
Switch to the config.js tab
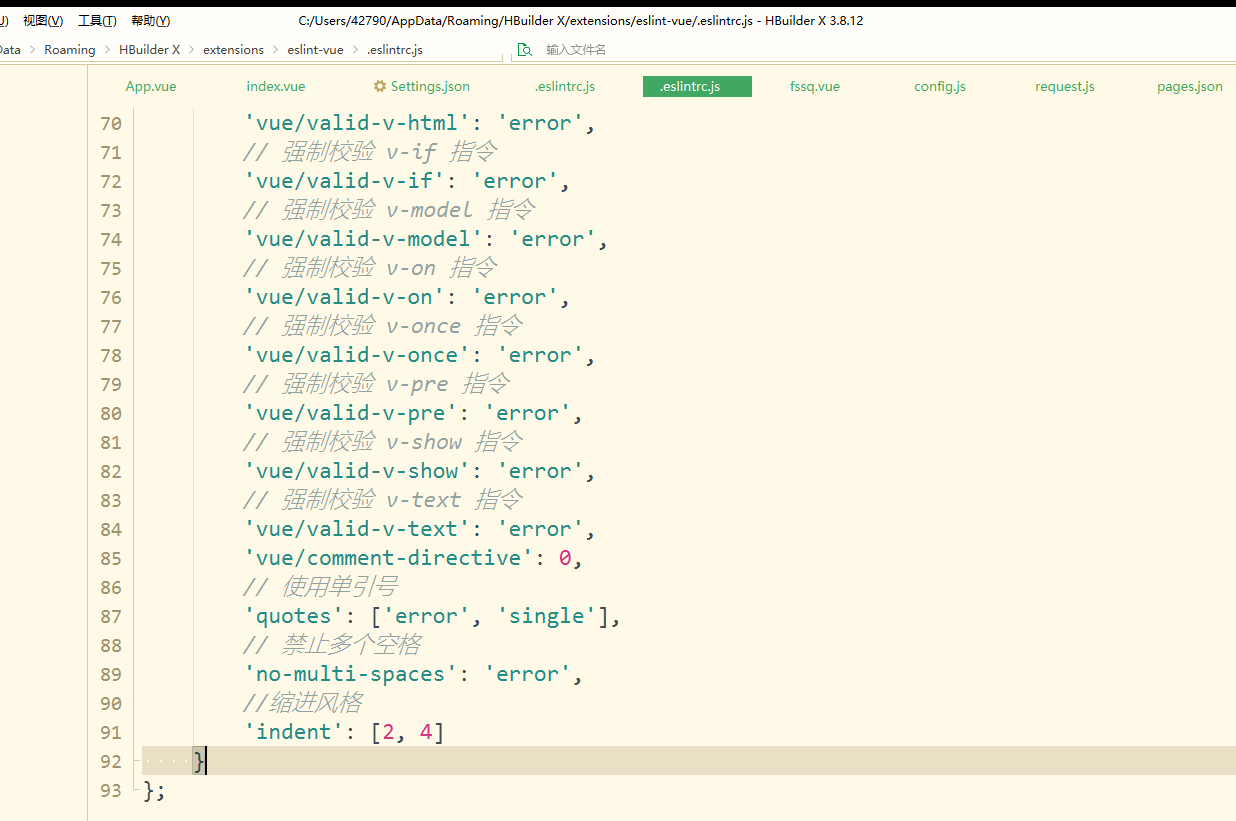pos(940,87)
